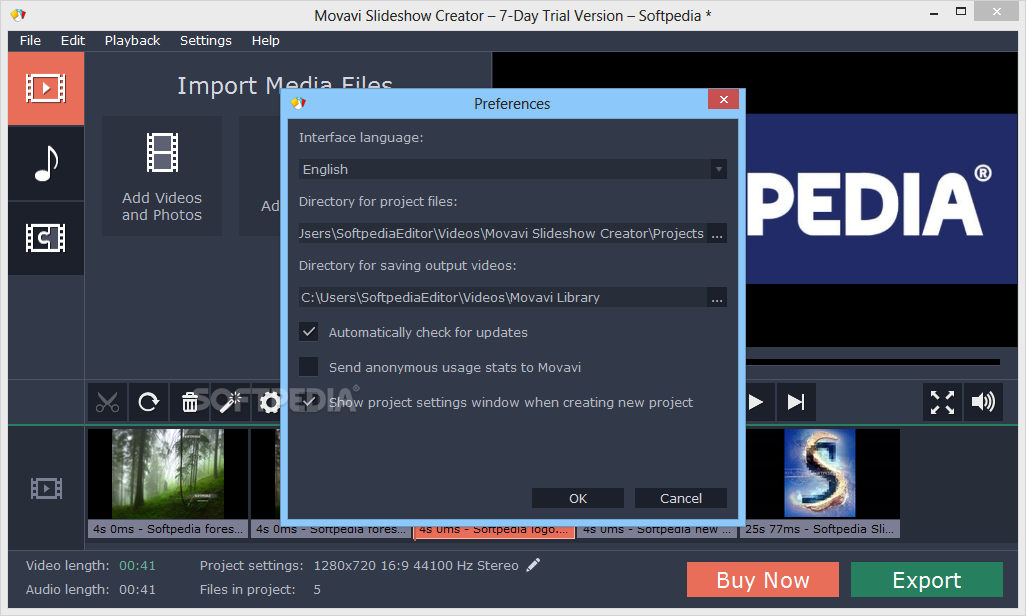Maximize the Movavi window
Screen dimensions: 1026x616
coord(961,12)
